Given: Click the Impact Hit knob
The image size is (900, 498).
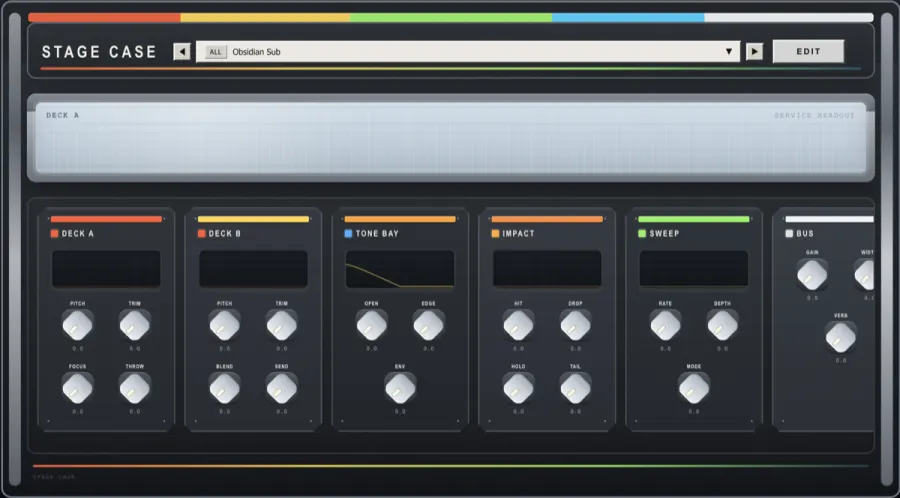Looking at the screenshot, I should [x=518, y=324].
